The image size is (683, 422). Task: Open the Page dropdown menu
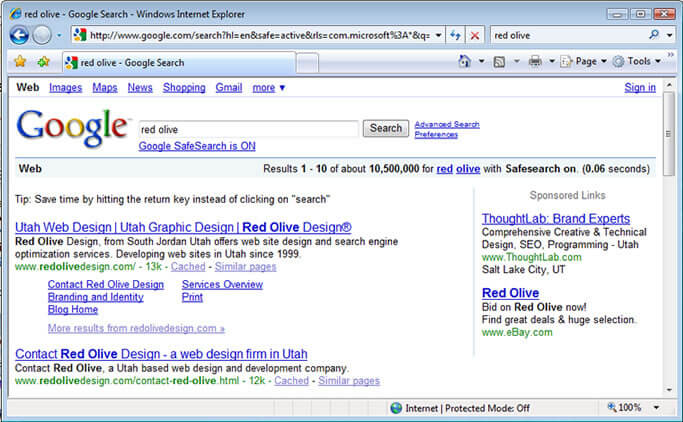[585, 62]
